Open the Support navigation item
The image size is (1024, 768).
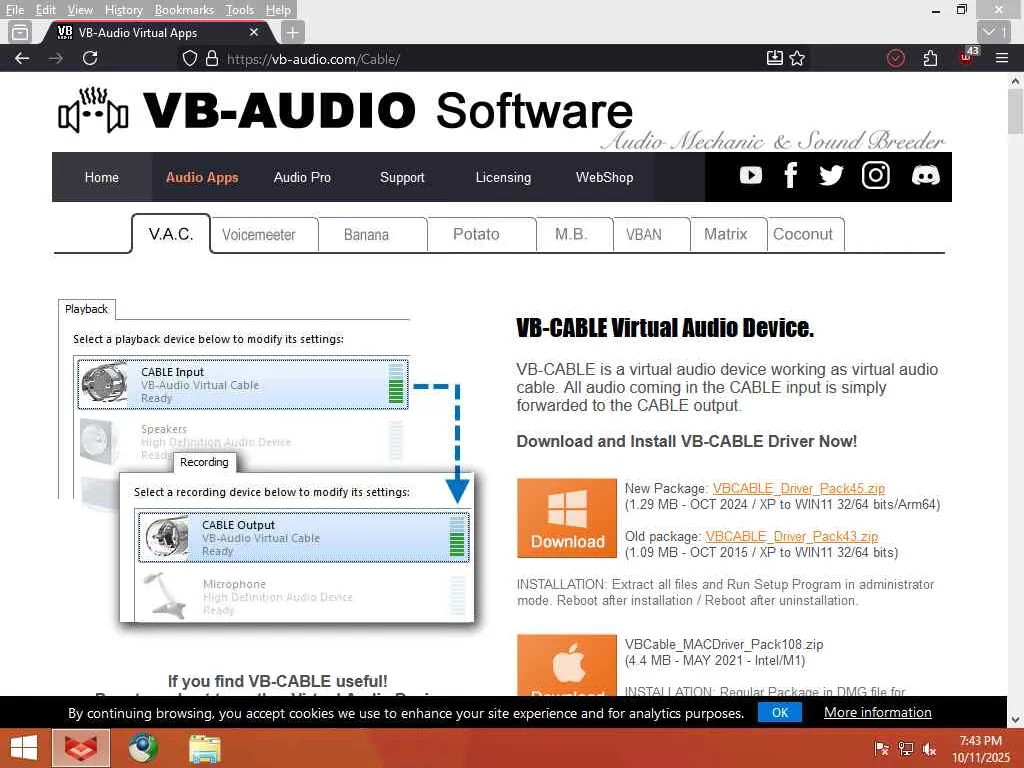click(x=402, y=177)
